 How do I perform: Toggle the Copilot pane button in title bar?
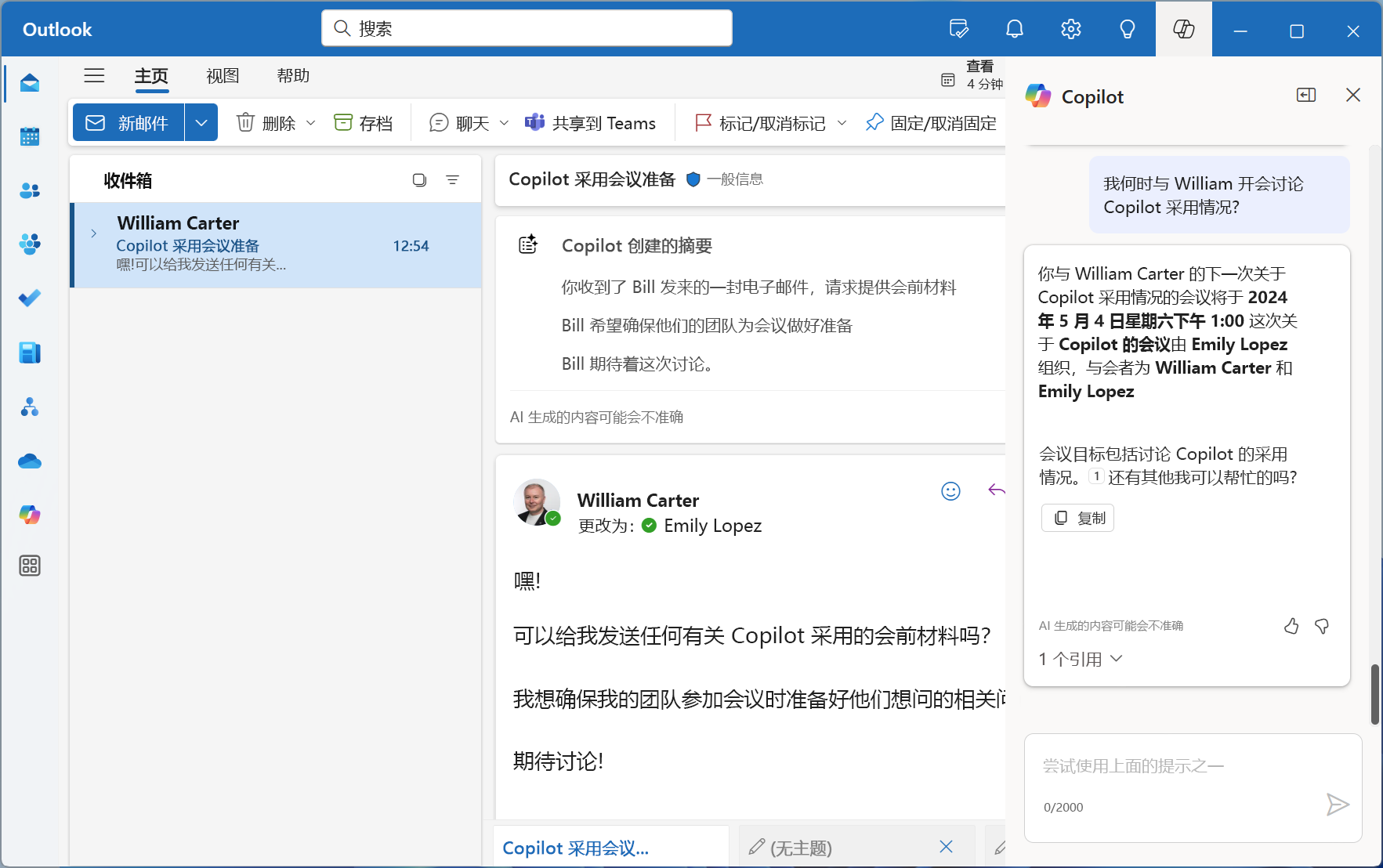tap(1184, 29)
